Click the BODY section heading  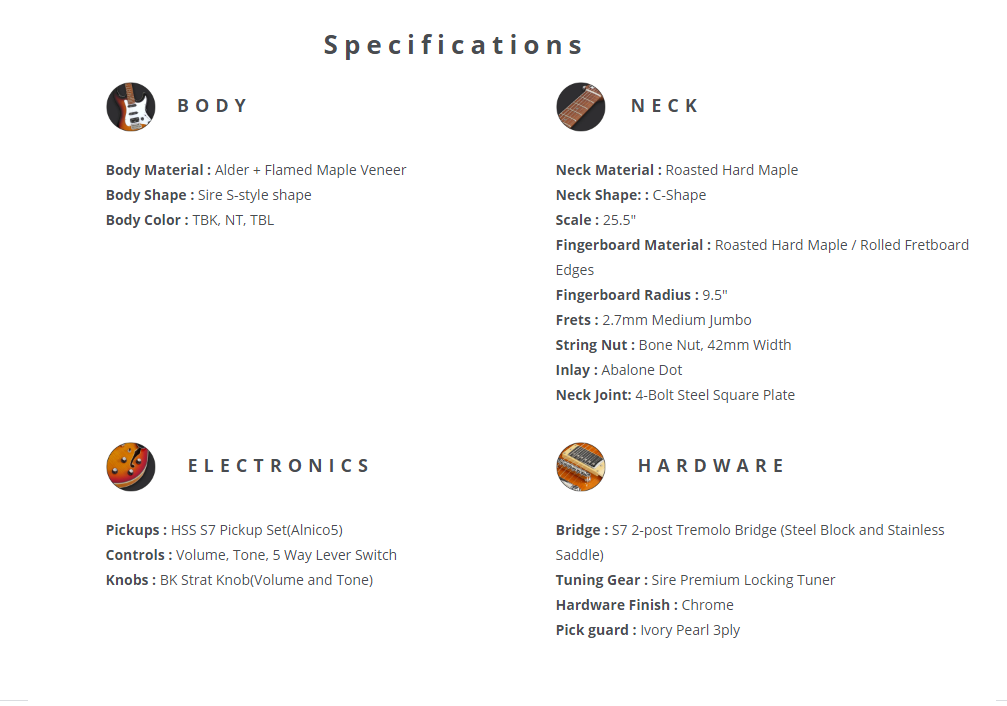pyautogui.click(x=213, y=106)
